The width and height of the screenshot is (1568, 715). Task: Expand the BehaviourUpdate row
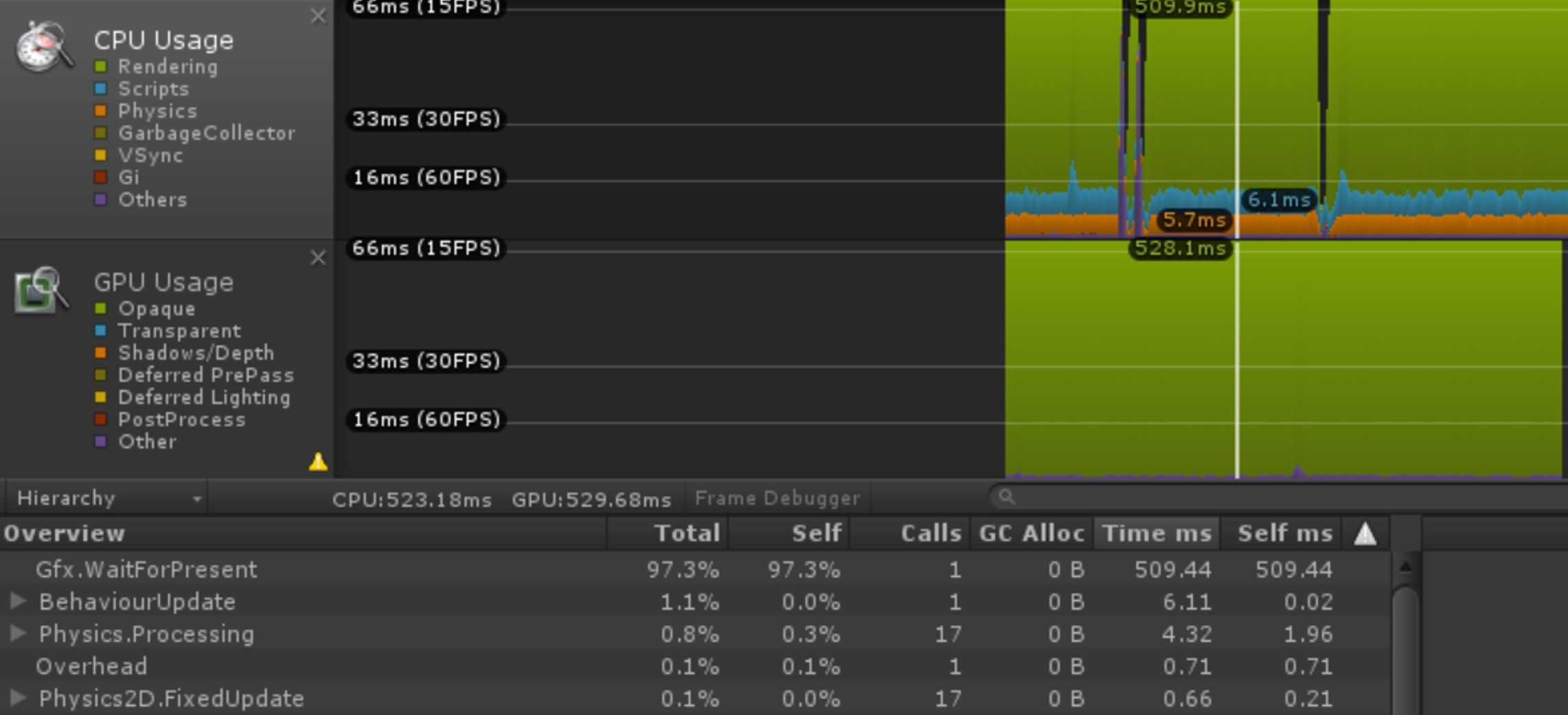tap(16, 602)
